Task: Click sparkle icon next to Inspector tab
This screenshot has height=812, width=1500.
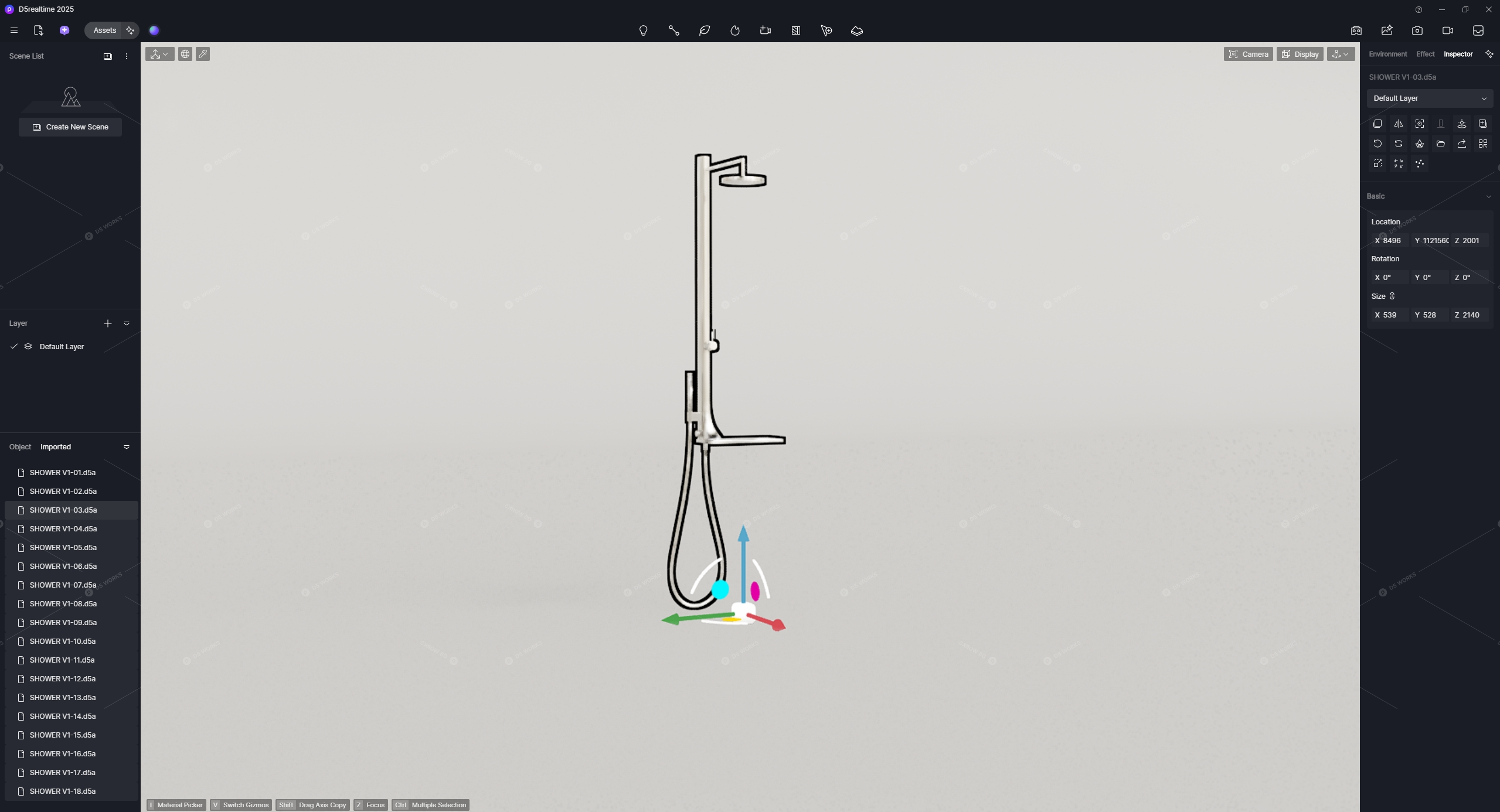Action: pos(1489,54)
